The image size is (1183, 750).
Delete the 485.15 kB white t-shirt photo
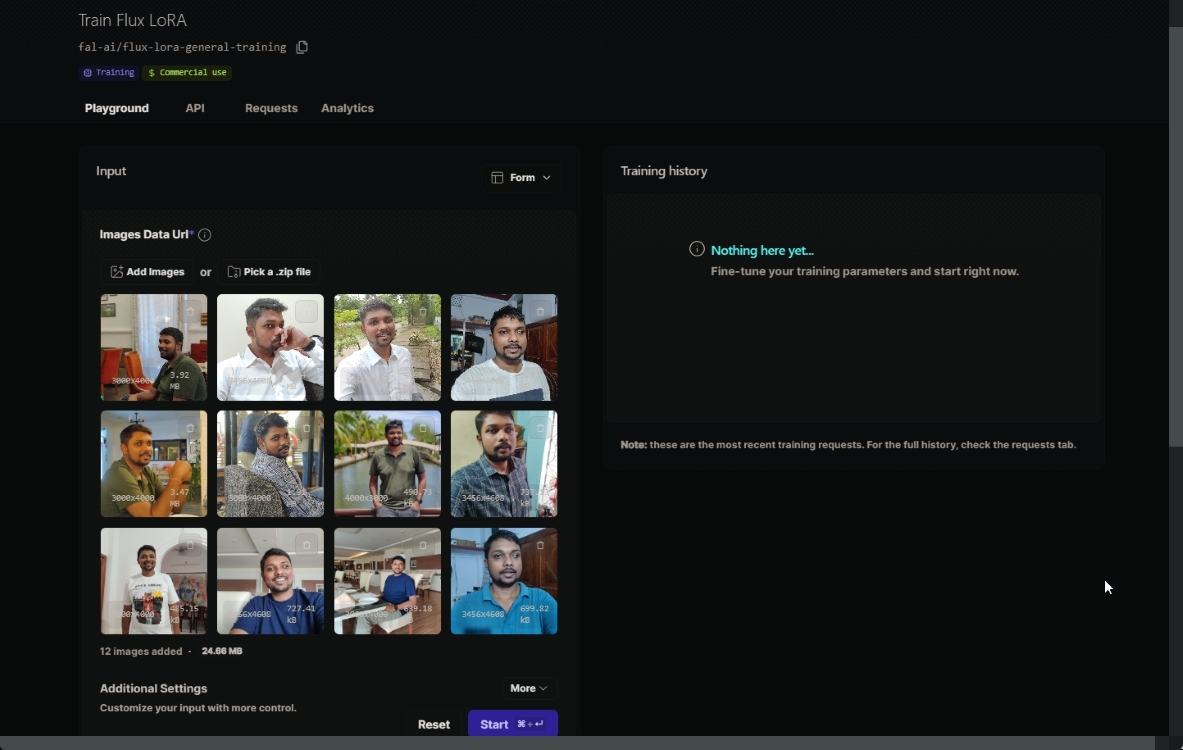190,545
